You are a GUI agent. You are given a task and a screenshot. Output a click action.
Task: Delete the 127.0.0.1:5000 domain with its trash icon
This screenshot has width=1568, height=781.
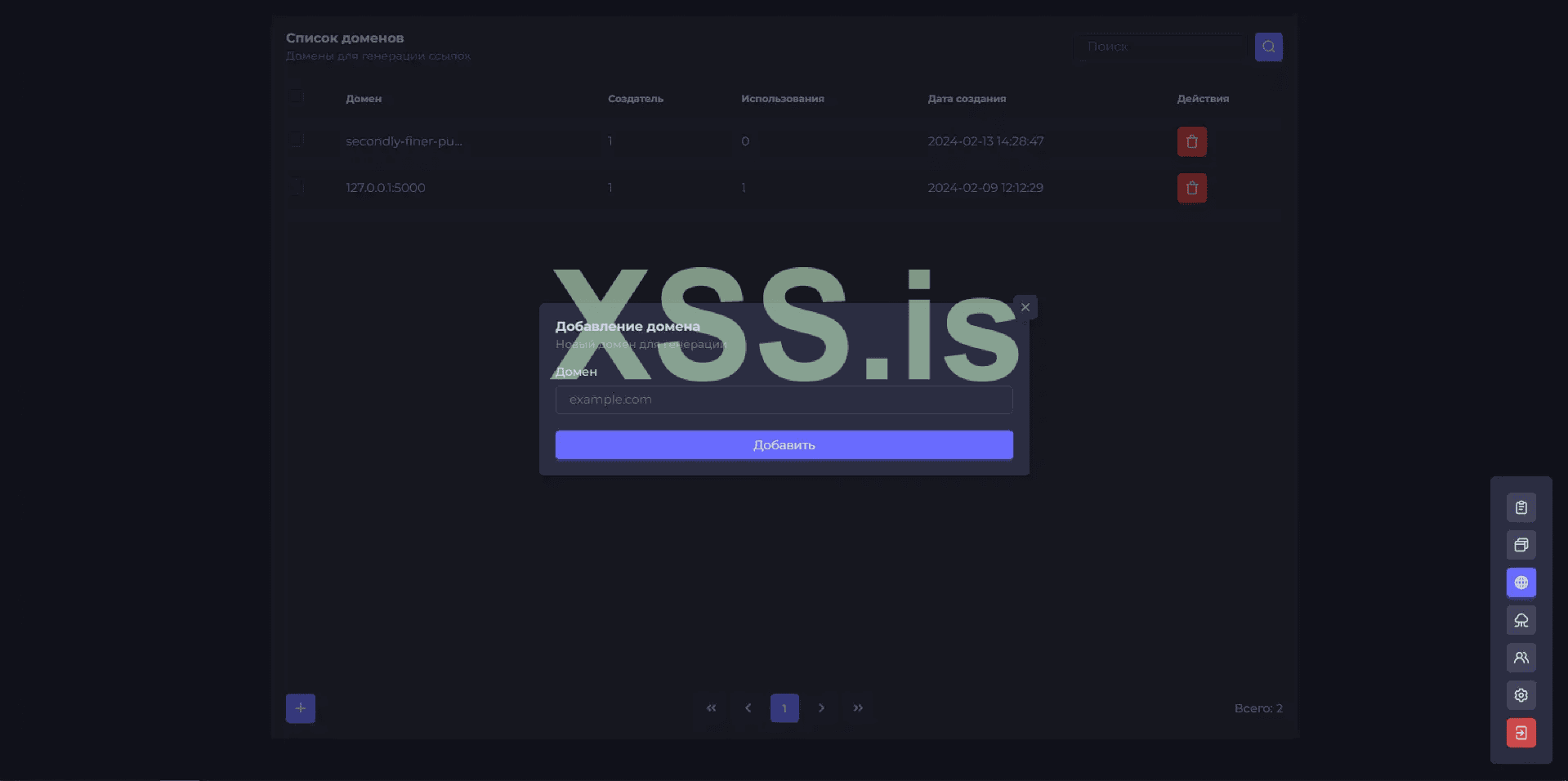point(1191,188)
